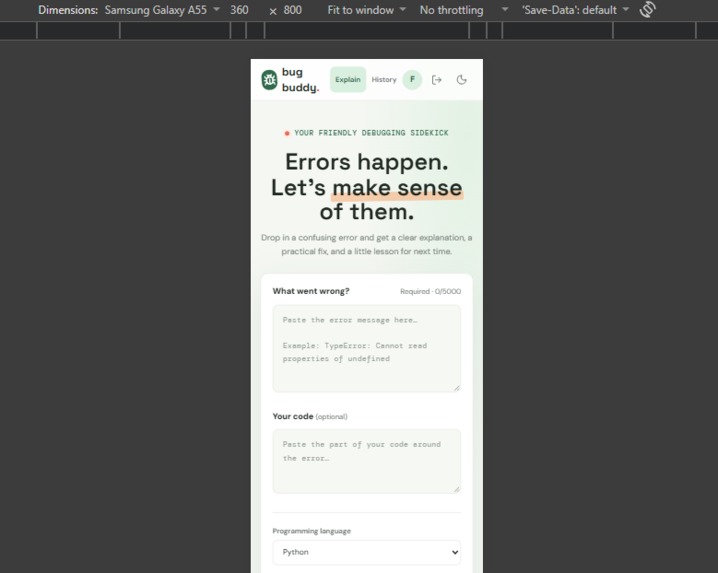Viewport: 718px width, 573px height.
Task: Open the user avatar labeled F
Action: 412,80
